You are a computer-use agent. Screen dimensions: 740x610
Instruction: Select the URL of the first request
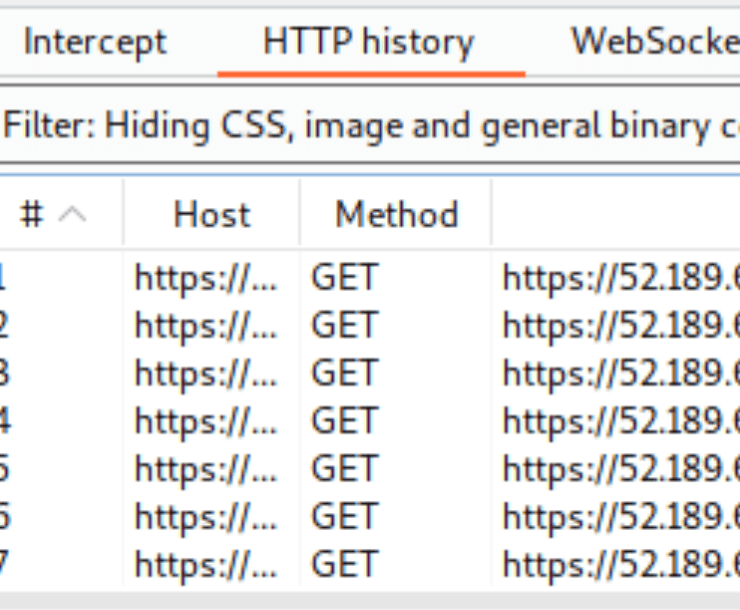click(x=620, y=277)
